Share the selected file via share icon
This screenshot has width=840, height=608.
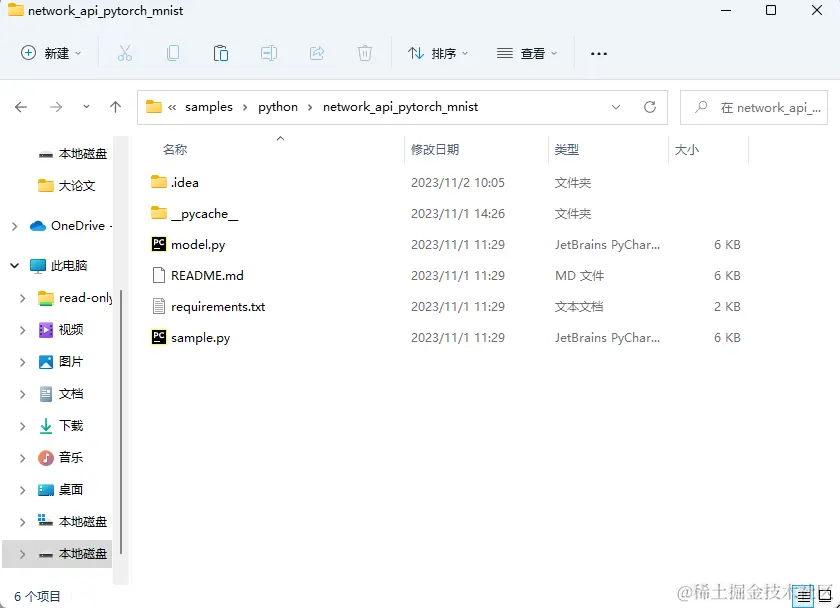(316, 55)
